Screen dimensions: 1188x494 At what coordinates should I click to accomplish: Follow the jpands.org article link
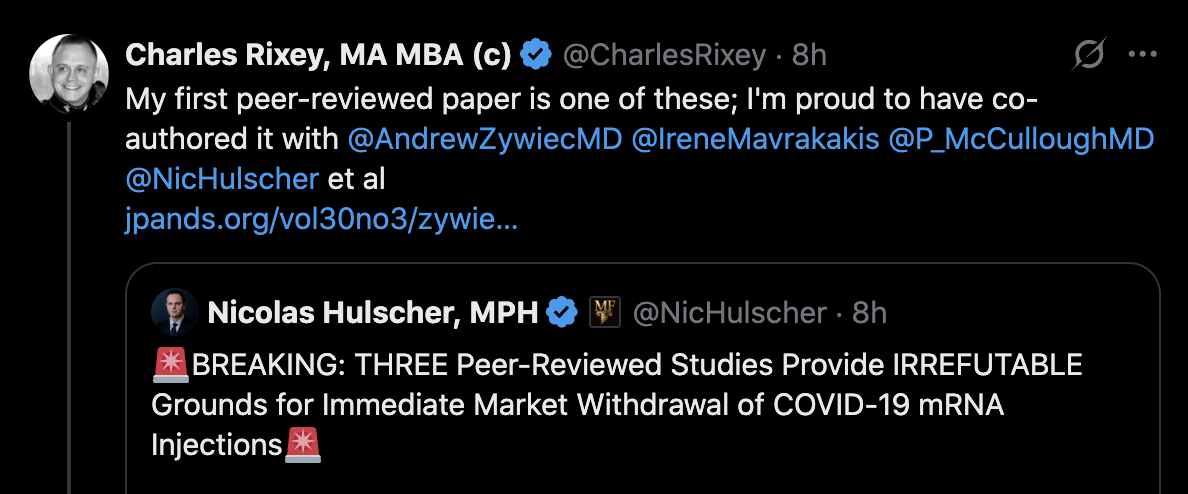coord(321,220)
